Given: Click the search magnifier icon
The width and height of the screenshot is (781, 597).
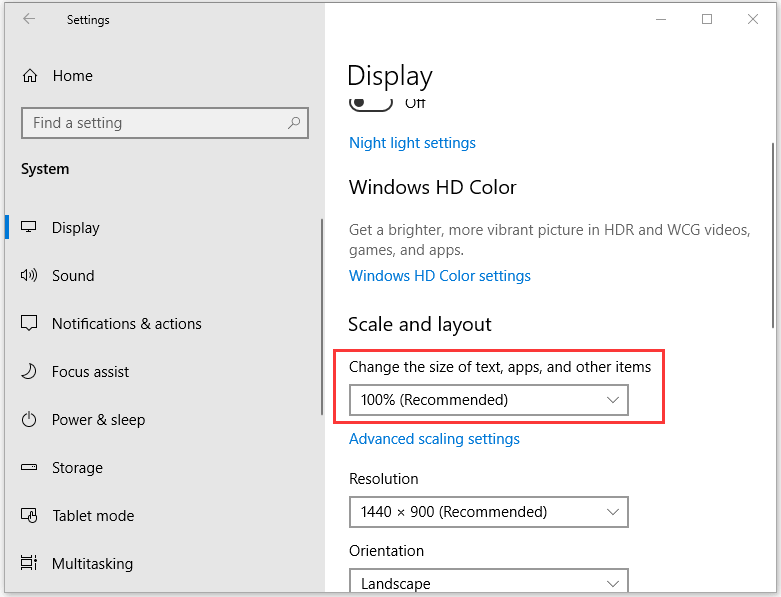Looking at the screenshot, I should point(294,123).
